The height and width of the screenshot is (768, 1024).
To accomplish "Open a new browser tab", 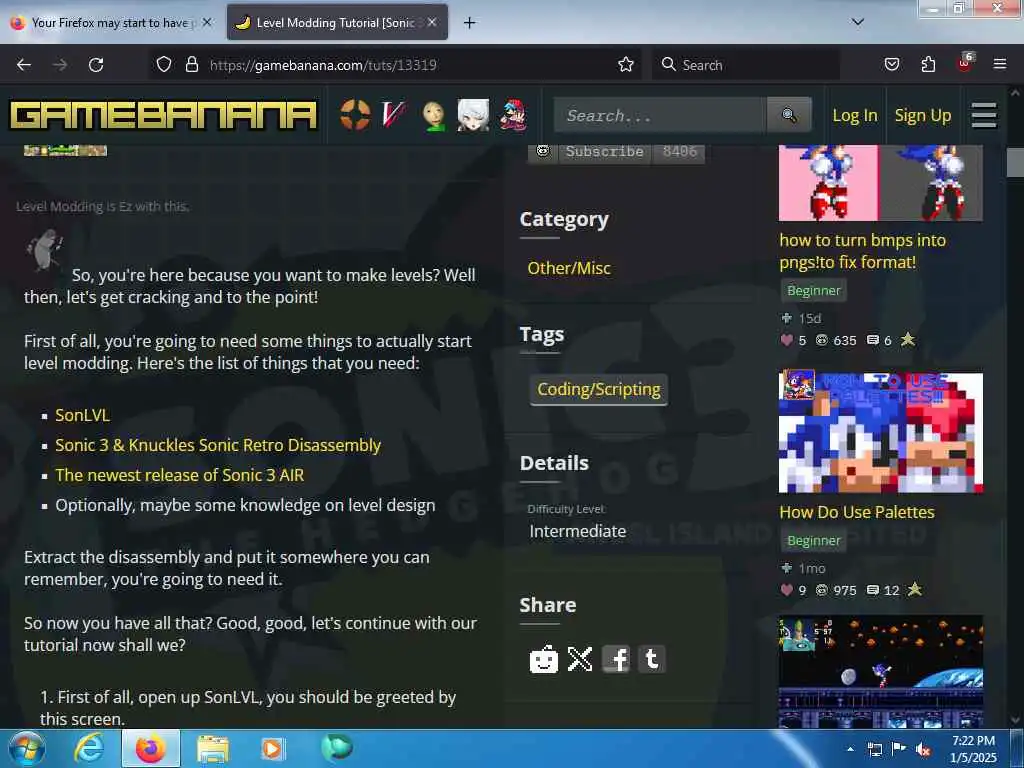I will (x=470, y=23).
